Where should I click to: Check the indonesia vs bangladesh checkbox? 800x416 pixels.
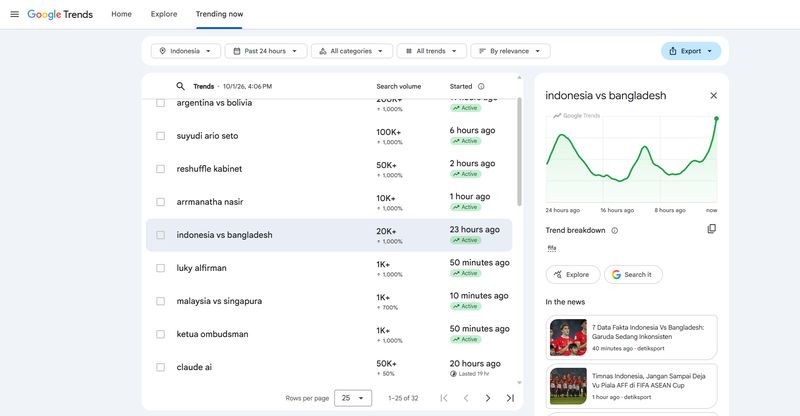coord(160,235)
